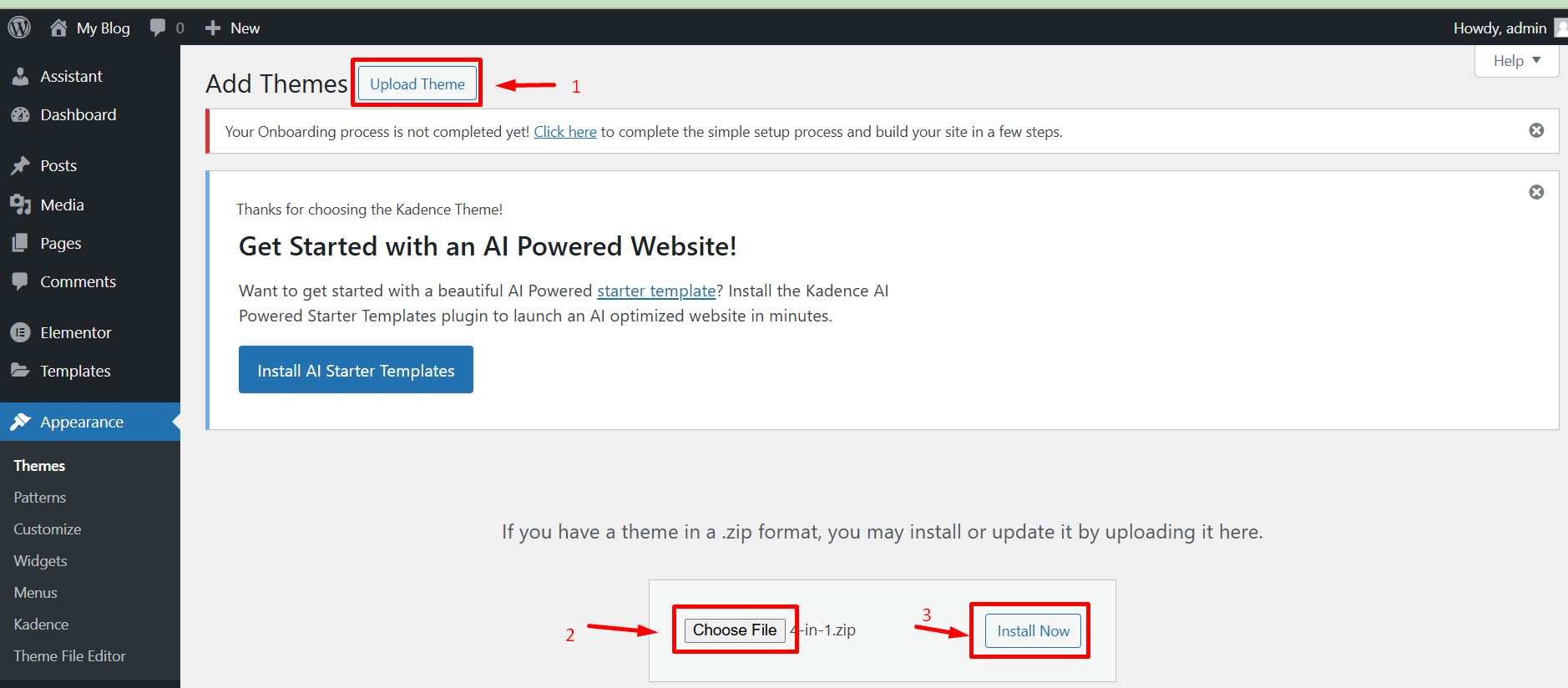
Task: Click the plus icon next to New
Action: click(213, 28)
